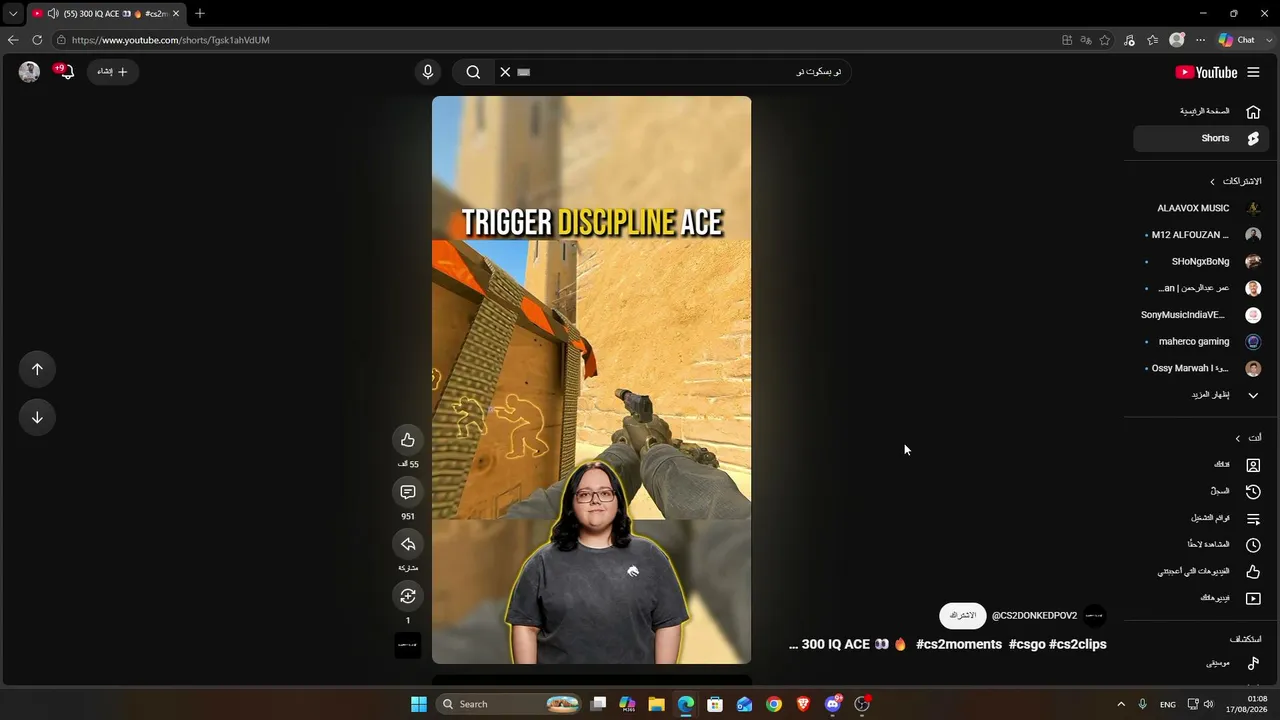
Task: Subscribe to @CS2DONKEDPOV2
Action: pos(962,615)
